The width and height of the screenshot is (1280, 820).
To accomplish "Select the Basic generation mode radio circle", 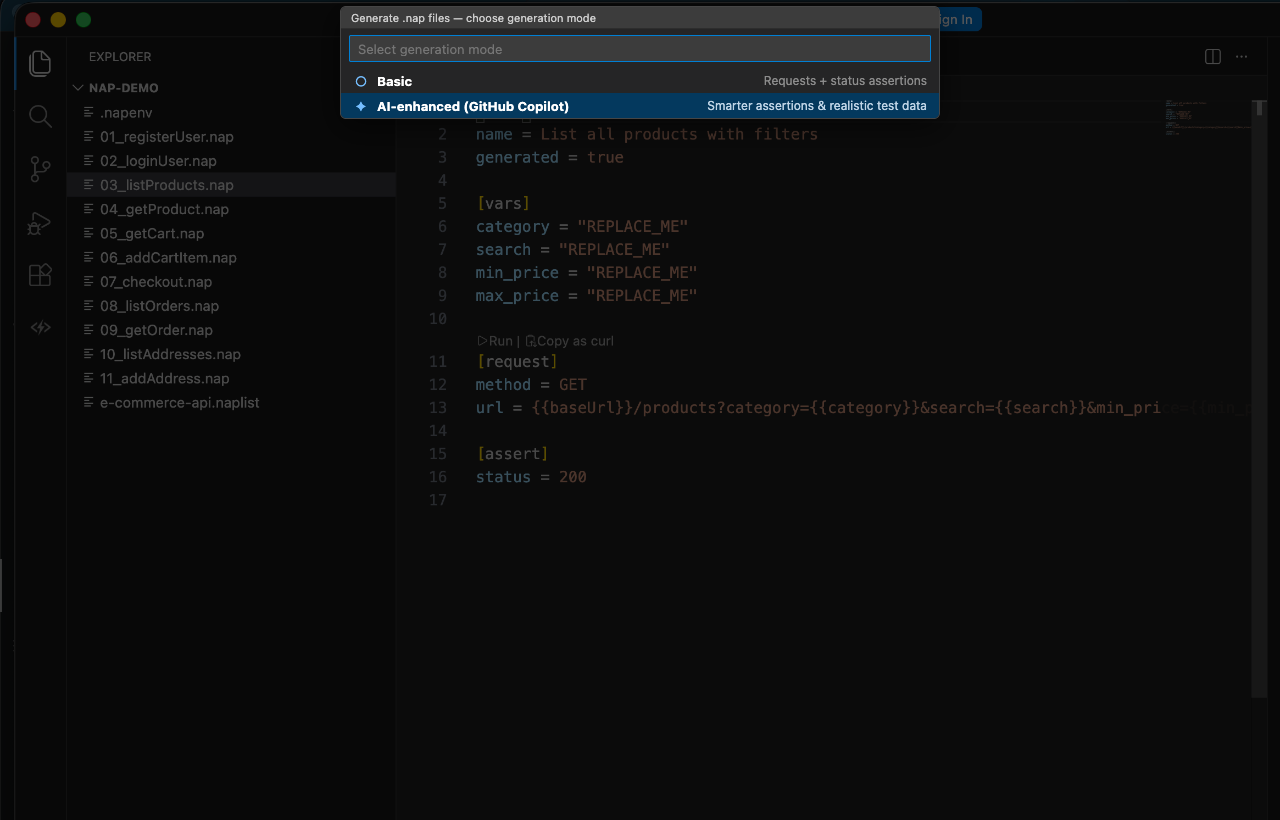I will click(361, 81).
